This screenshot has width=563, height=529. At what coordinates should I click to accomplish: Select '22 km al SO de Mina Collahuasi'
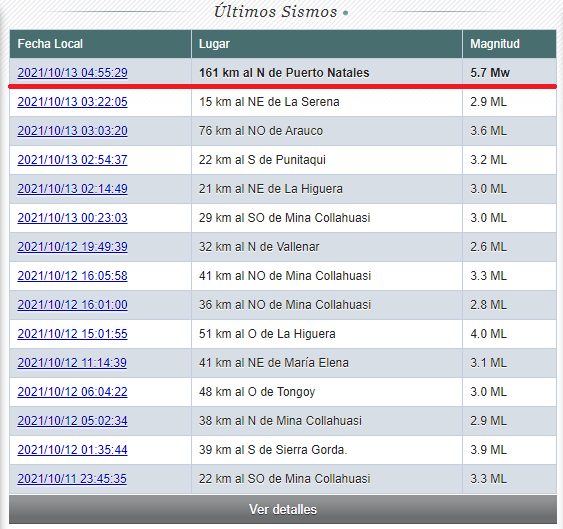tap(285, 479)
